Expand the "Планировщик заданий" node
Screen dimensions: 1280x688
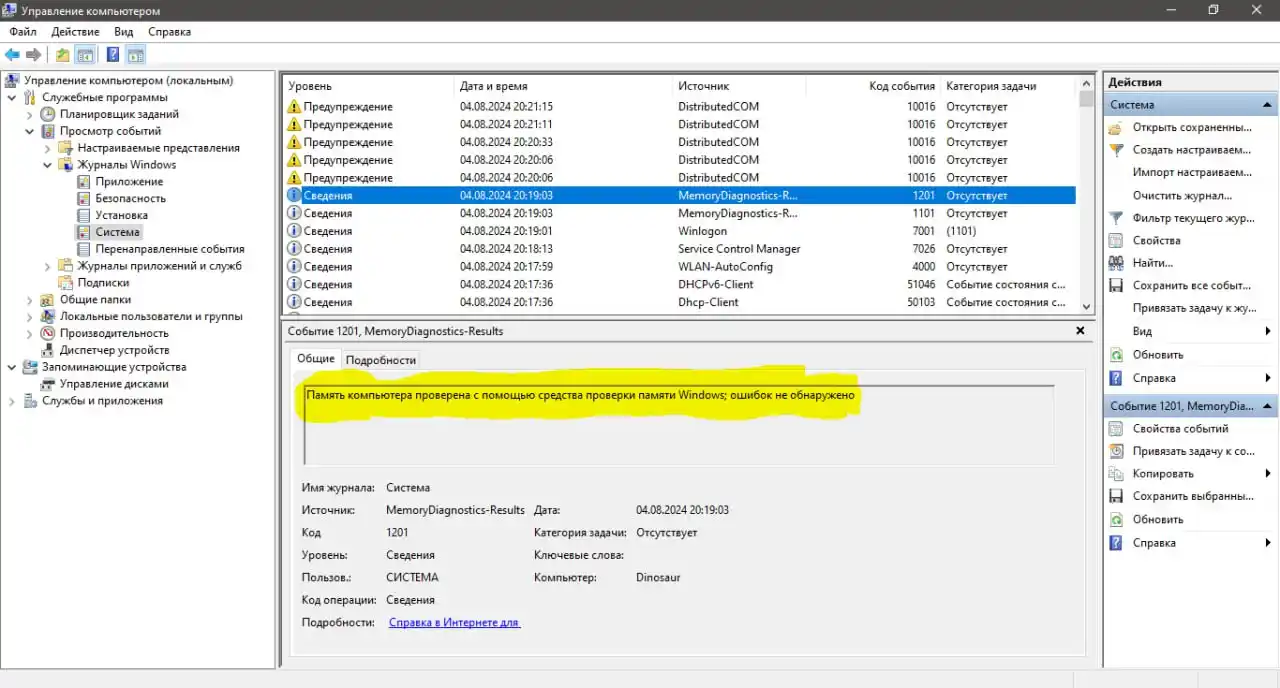click(31, 114)
